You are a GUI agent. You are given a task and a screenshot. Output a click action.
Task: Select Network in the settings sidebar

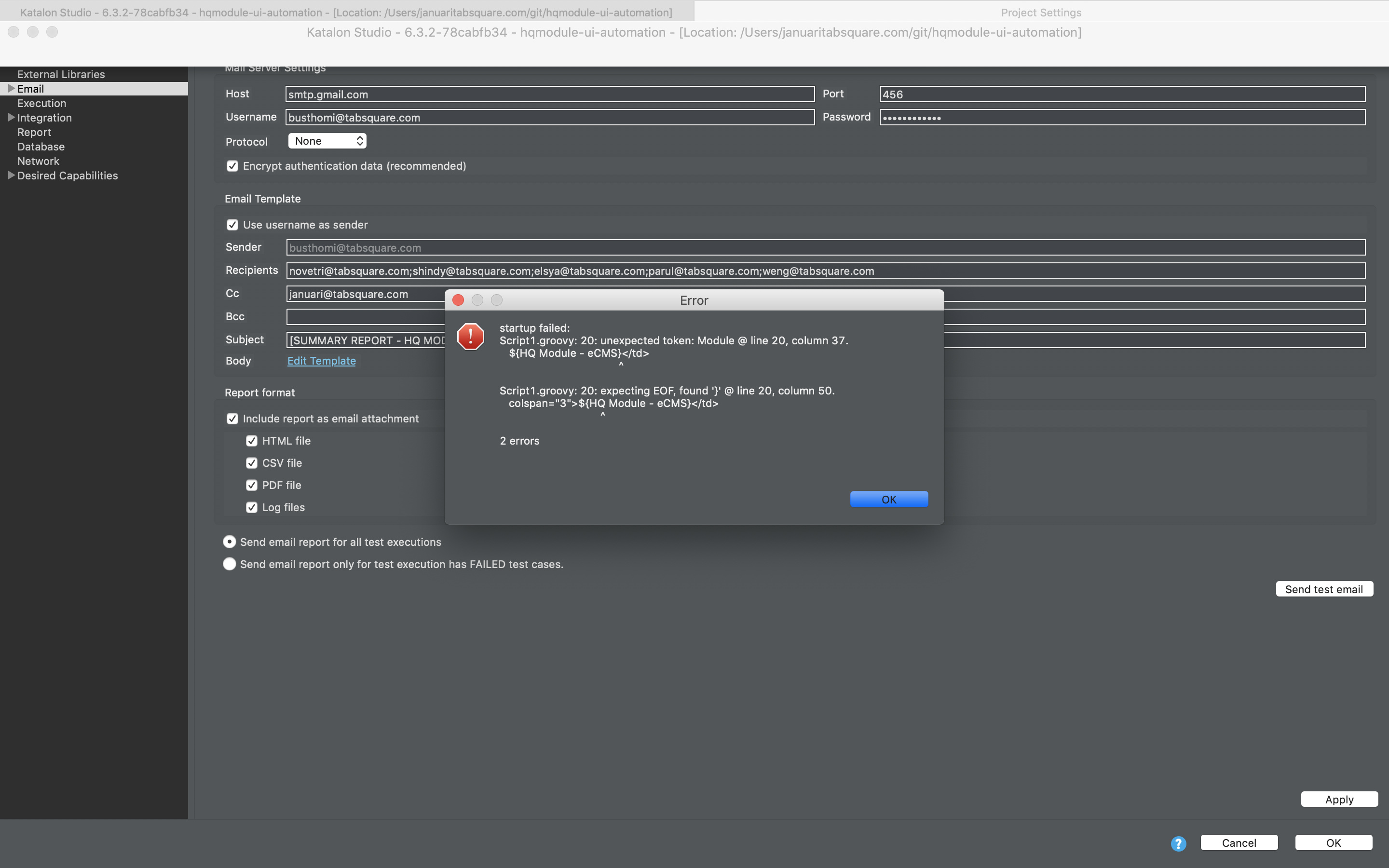pyautogui.click(x=38, y=162)
